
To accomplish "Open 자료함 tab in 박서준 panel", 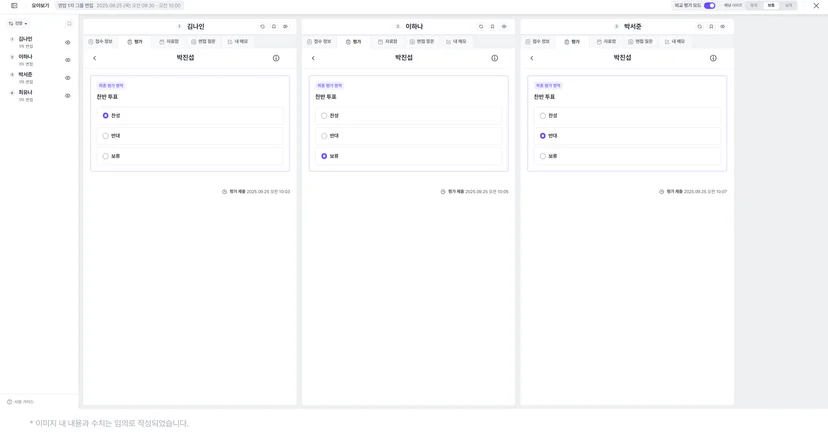I will click(x=606, y=41).
